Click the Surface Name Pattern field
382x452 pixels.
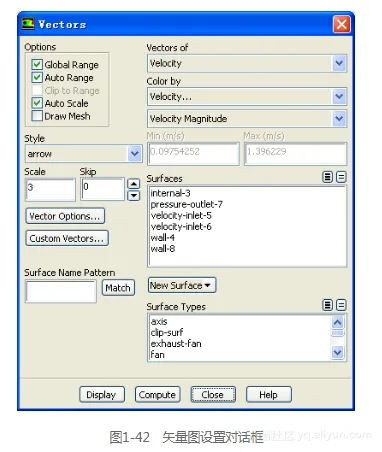[61, 292]
